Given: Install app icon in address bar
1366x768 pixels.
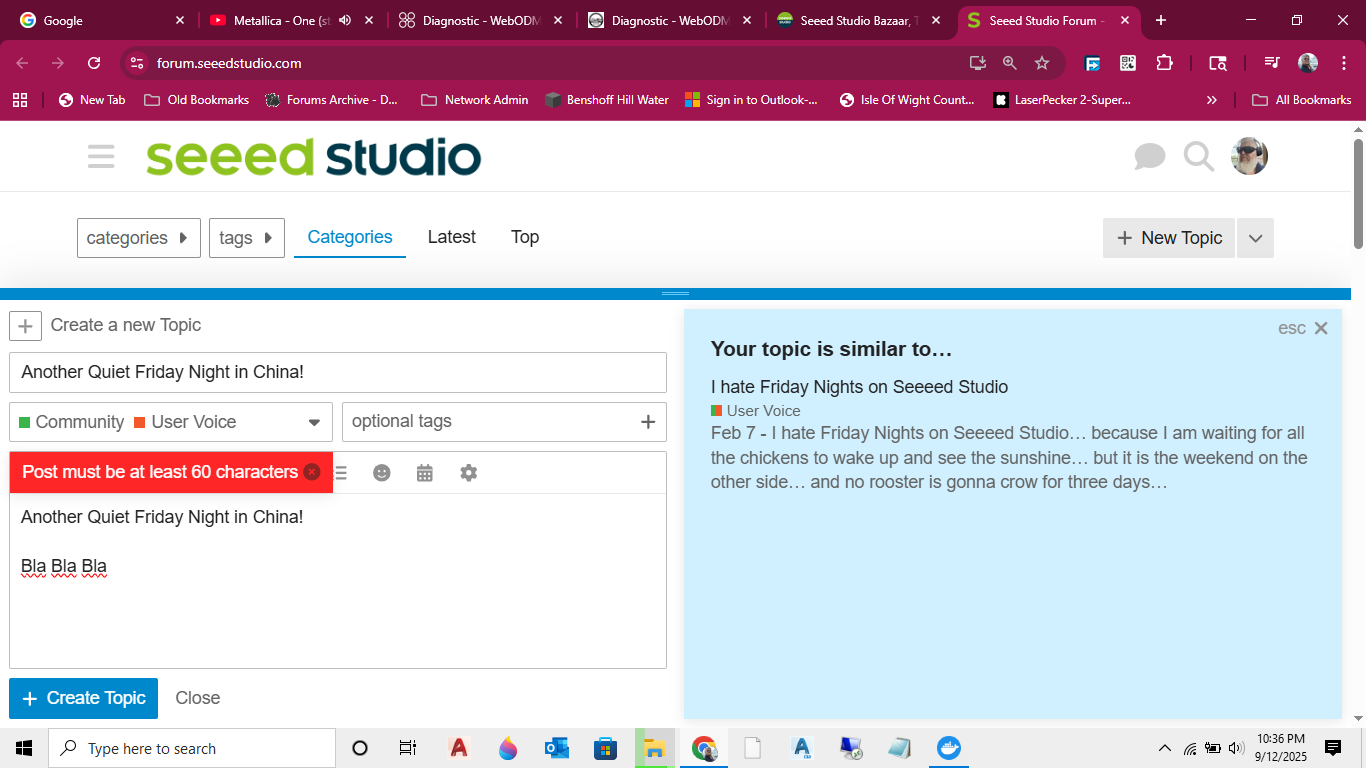Looking at the screenshot, I should pyautogui.click(x=978, y=63).
